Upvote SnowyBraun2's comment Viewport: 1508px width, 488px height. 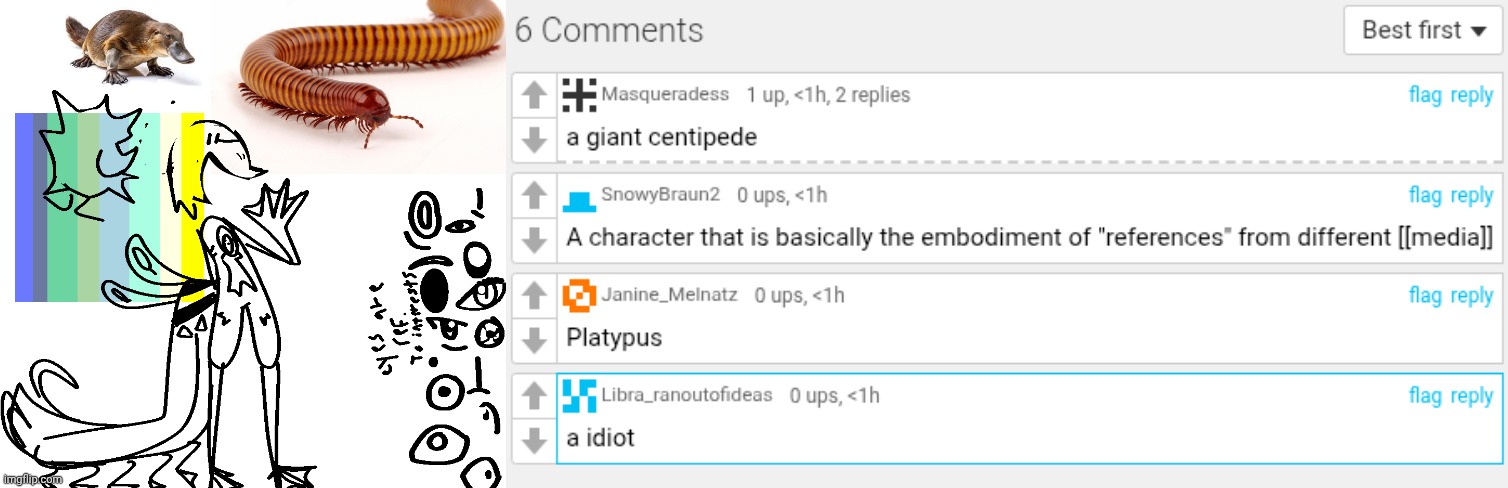click(535, 196)
